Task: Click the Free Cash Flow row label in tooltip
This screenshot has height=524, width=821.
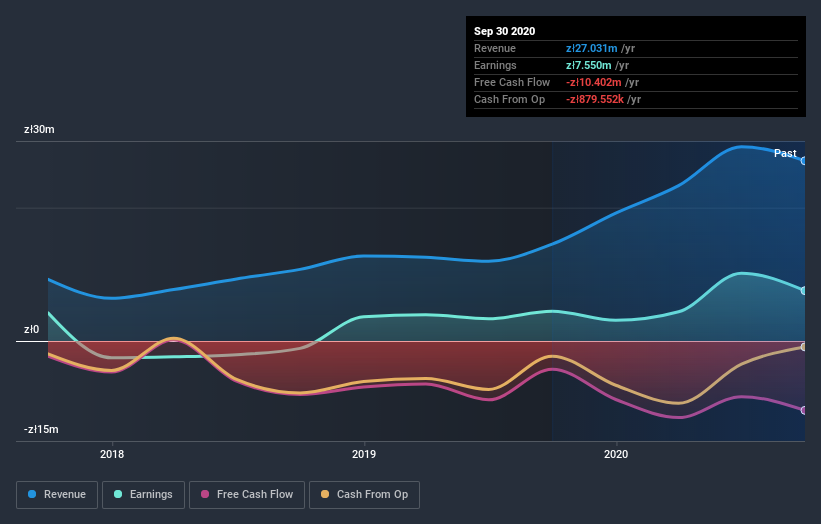Action: point(512,82)
